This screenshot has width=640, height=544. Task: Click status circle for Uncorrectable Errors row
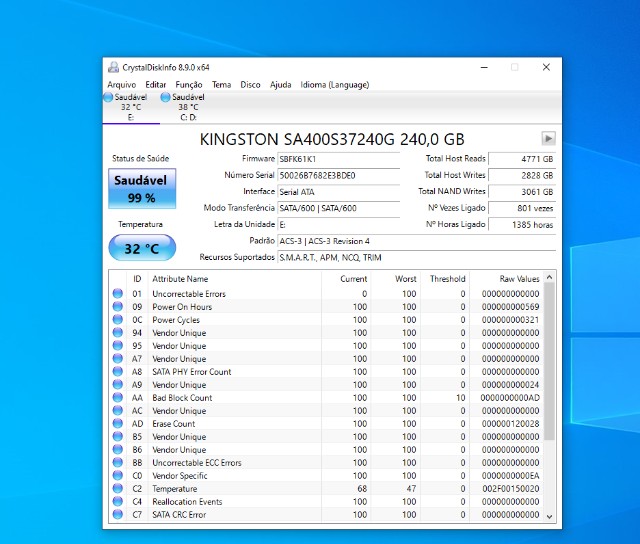tap(118, 293)
